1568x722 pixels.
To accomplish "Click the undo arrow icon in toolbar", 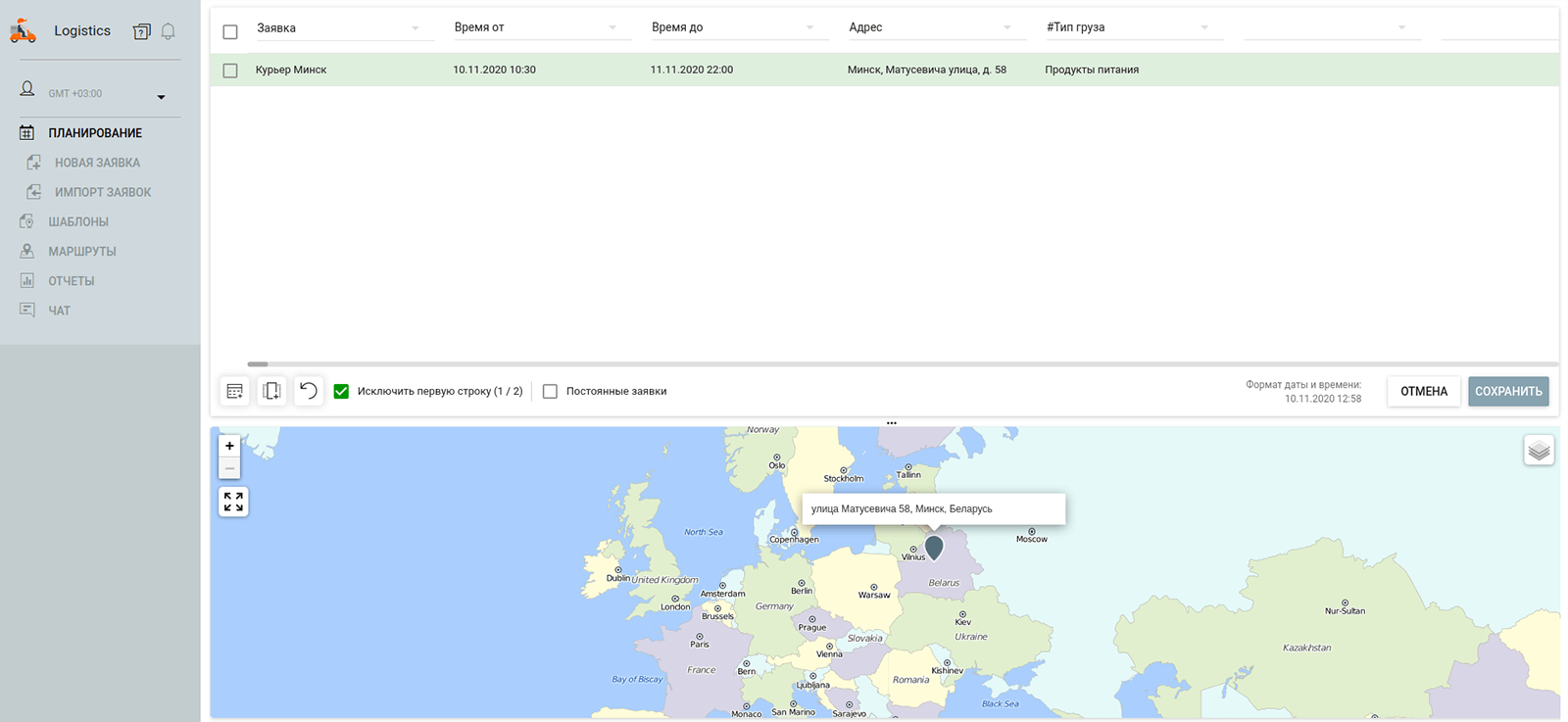I will (309, 391).
